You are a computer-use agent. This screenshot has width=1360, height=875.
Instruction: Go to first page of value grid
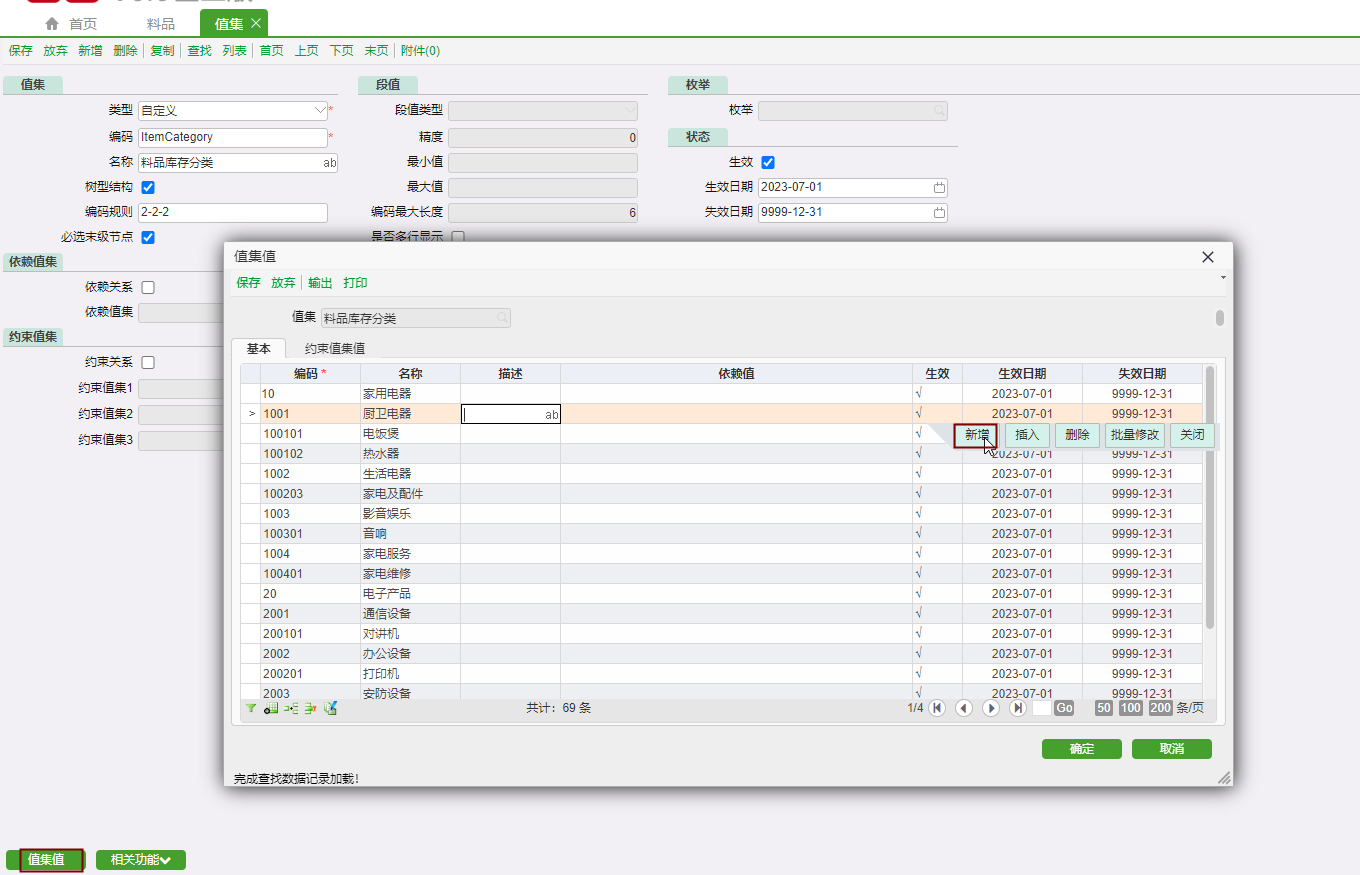pos(937,708)
